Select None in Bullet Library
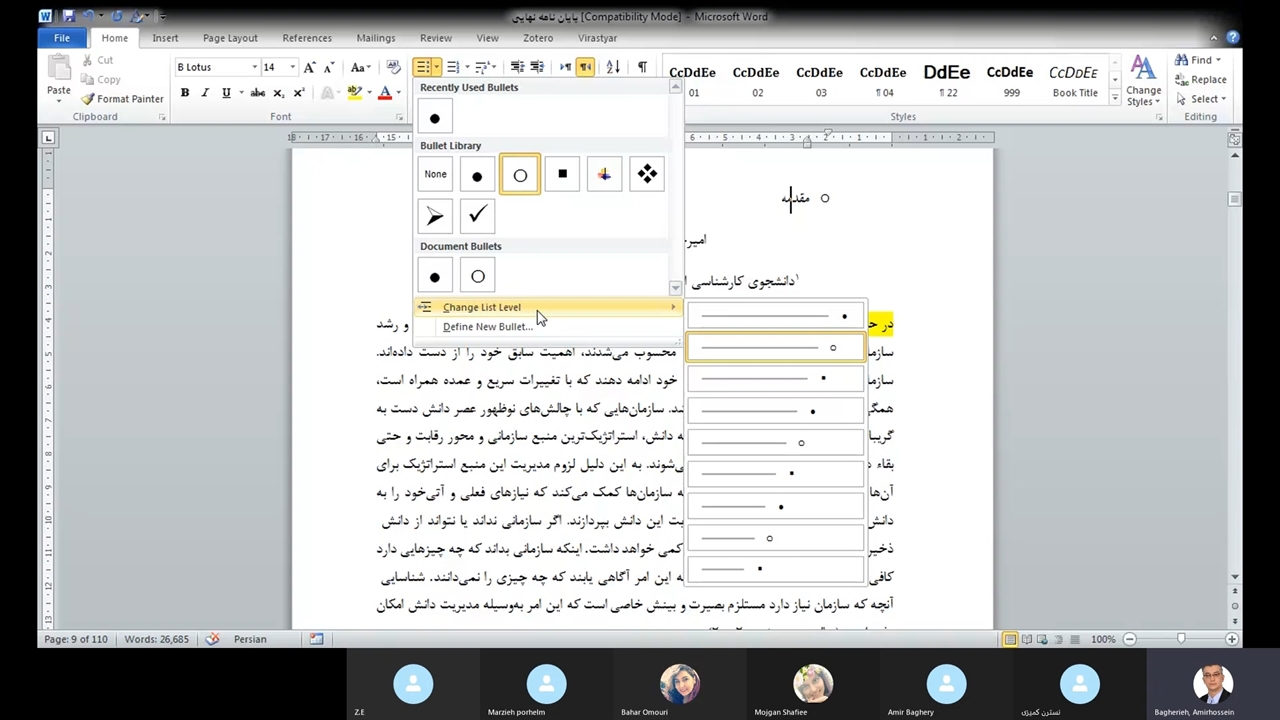 point(435,175)
